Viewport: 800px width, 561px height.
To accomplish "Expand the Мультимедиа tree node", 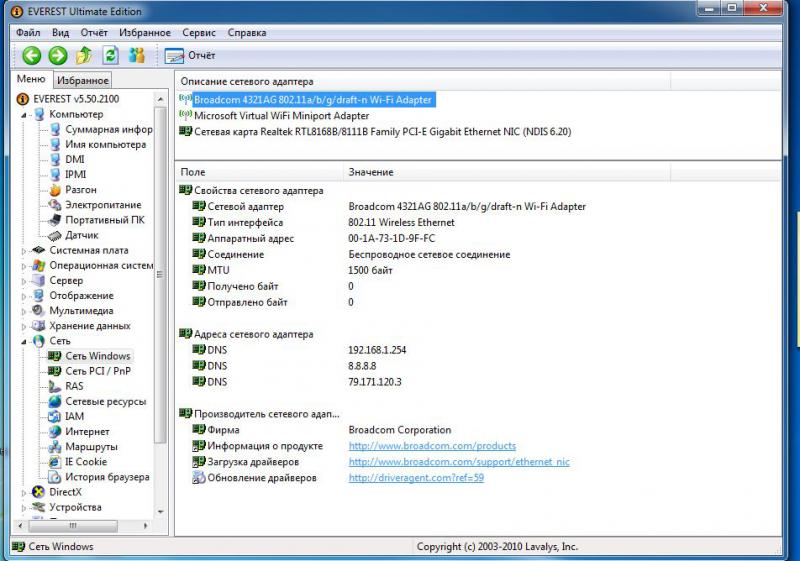I will [23, 312].
